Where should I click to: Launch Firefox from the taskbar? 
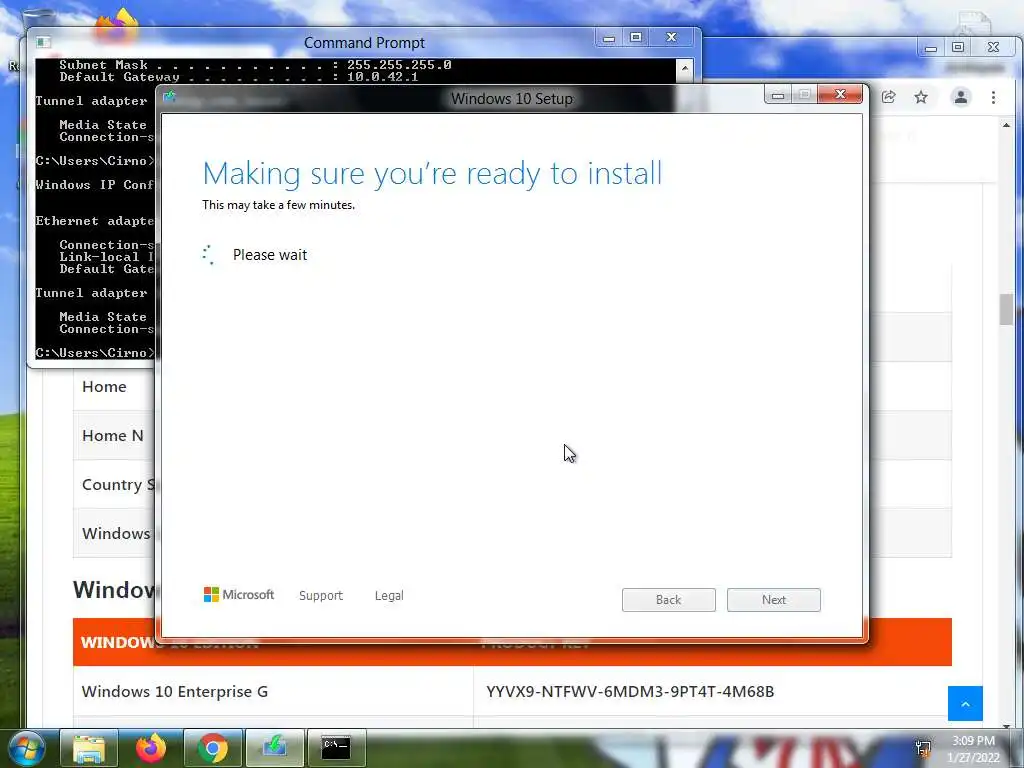click(x=151, y=748)
